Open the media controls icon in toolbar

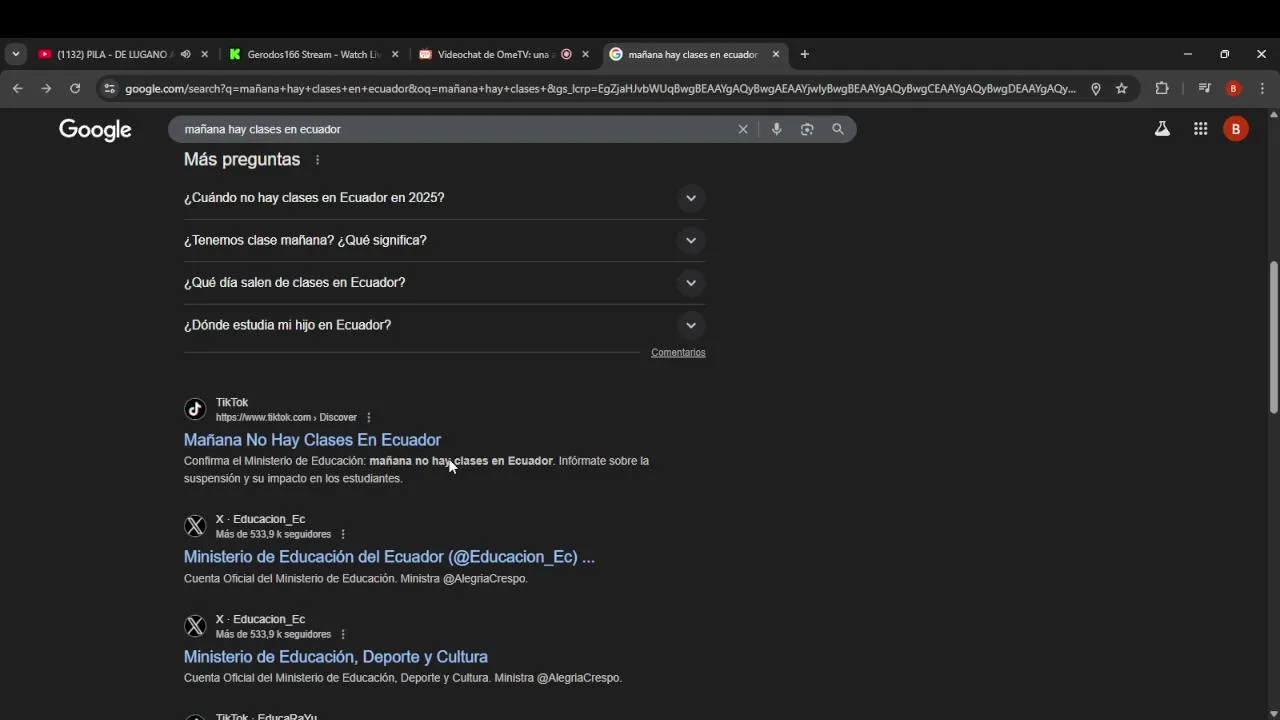(1205, 89)
